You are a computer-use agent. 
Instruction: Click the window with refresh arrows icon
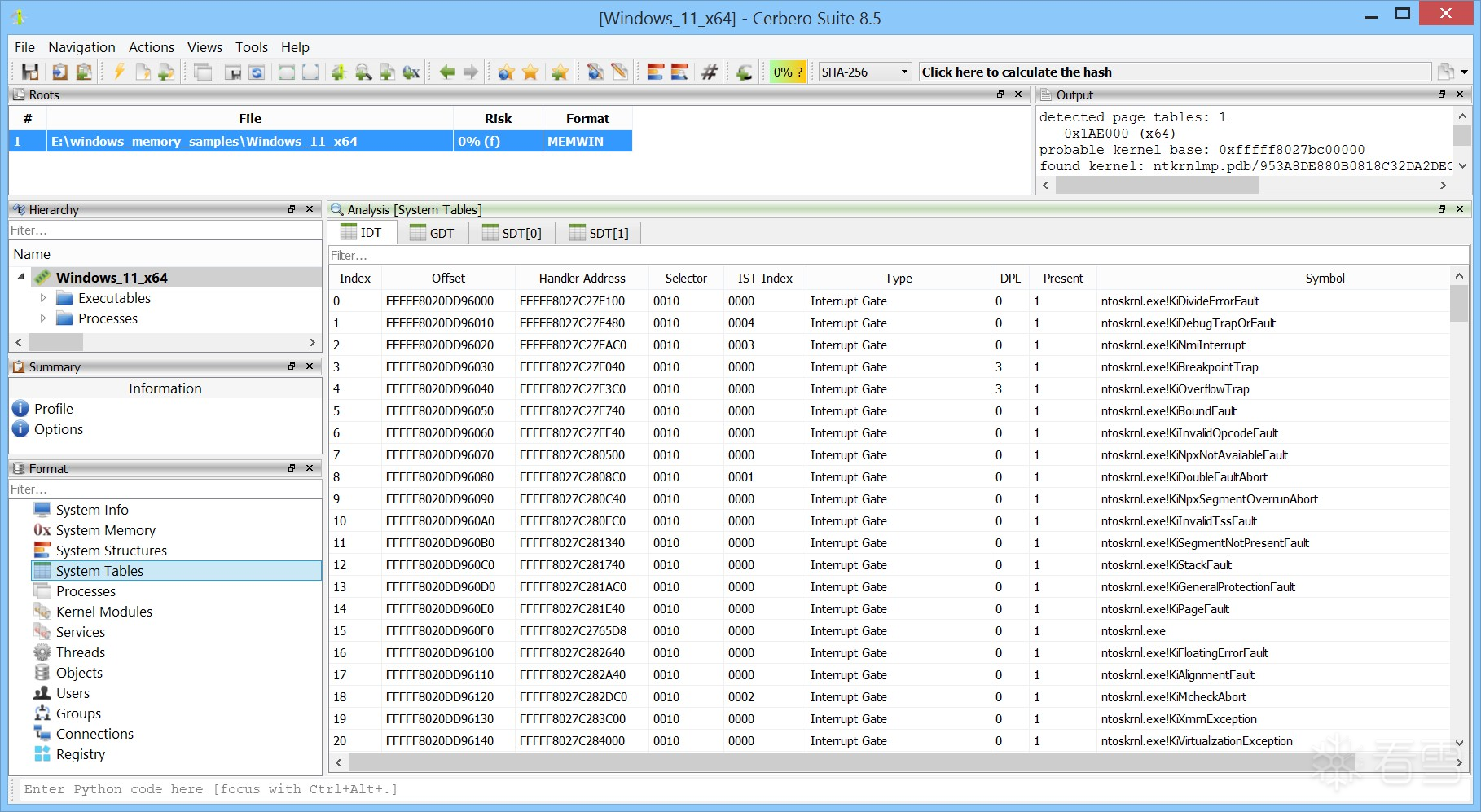point(257,72)
